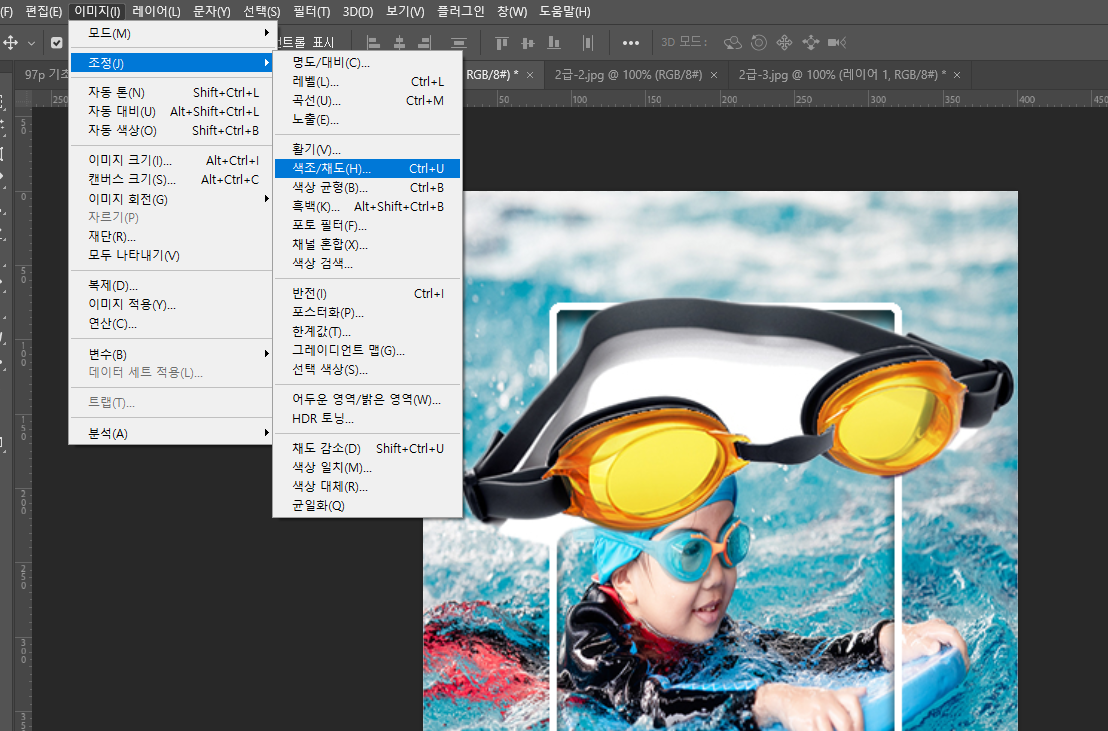
Task: Choose 모두 나타내기(V) menu entry
Action: [x=171, y=255]
